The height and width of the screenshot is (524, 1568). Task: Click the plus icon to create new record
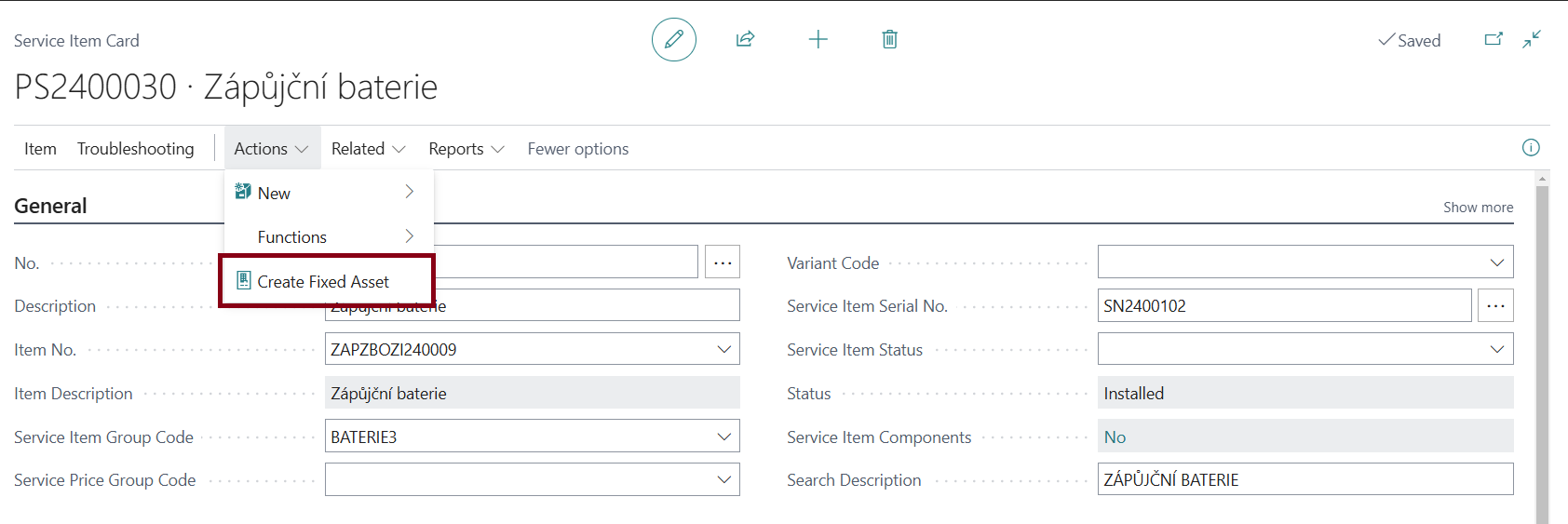(x=818, y=39)
